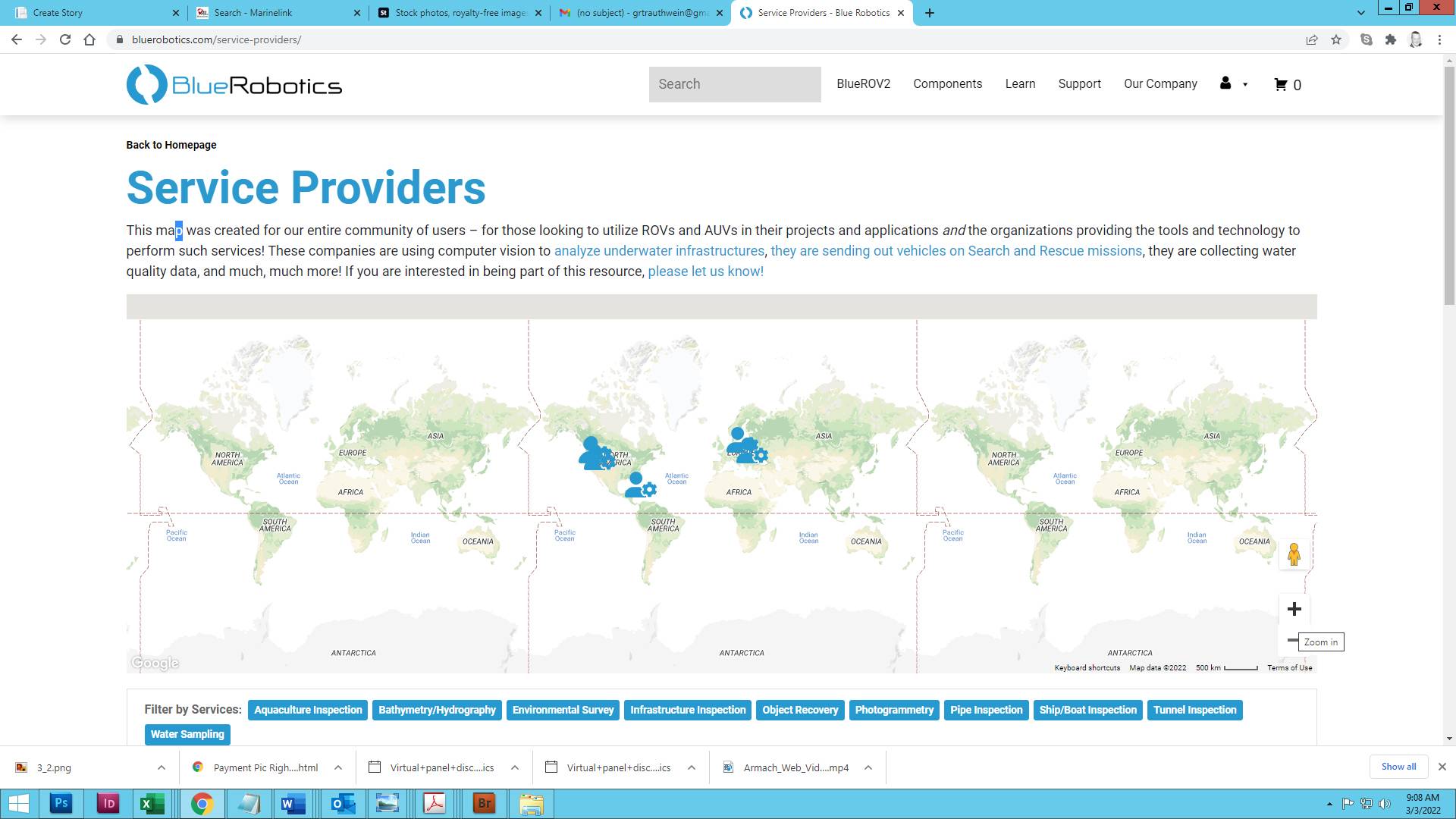This screenshot has width=1456, height=819.
Task: Filter by Photogrammetry
Action: click(x=894, y=710)
